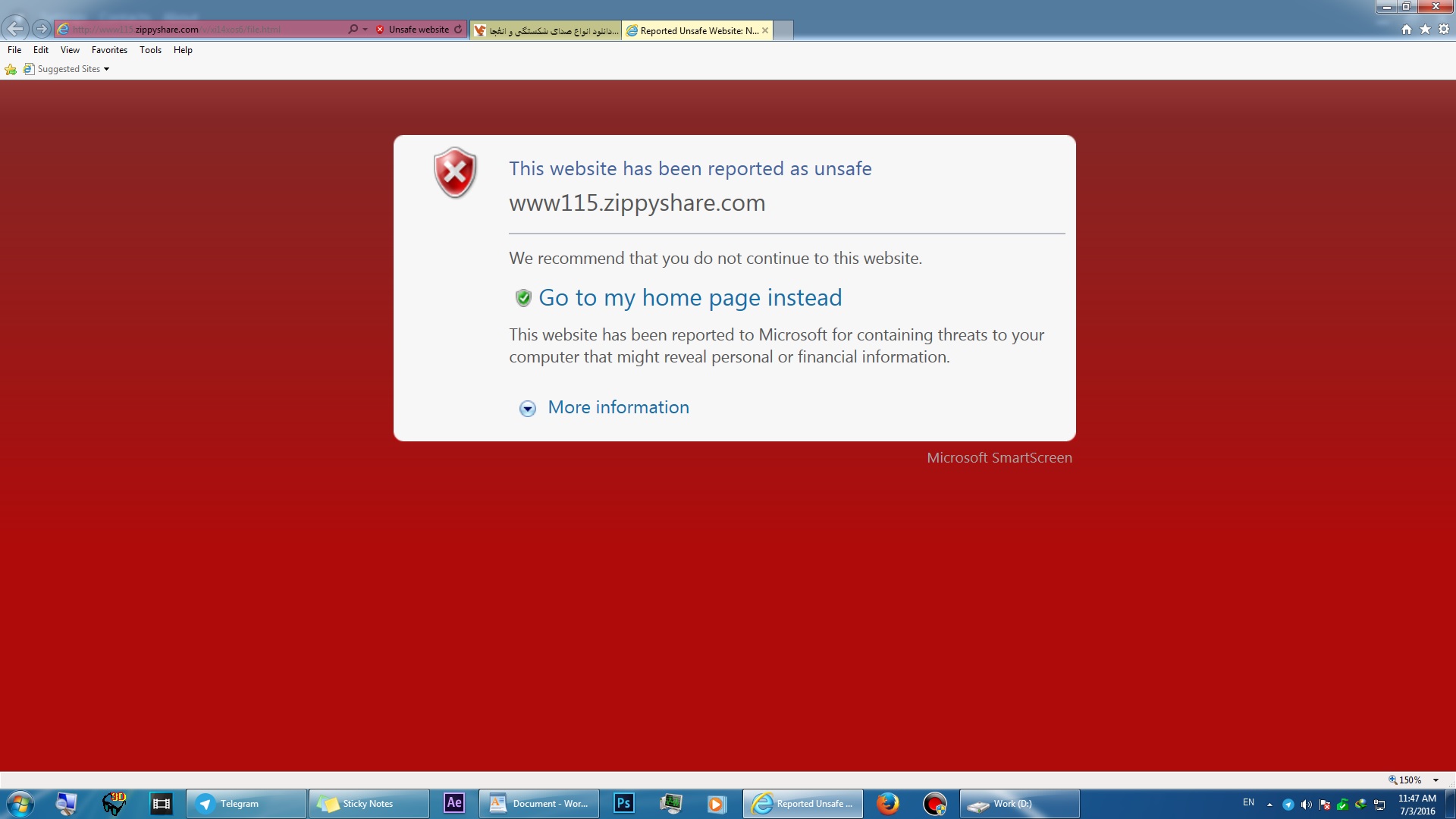Select the Reported Unsafe Website tab
Screen dimensions: 1456x819
pos(692,30)
